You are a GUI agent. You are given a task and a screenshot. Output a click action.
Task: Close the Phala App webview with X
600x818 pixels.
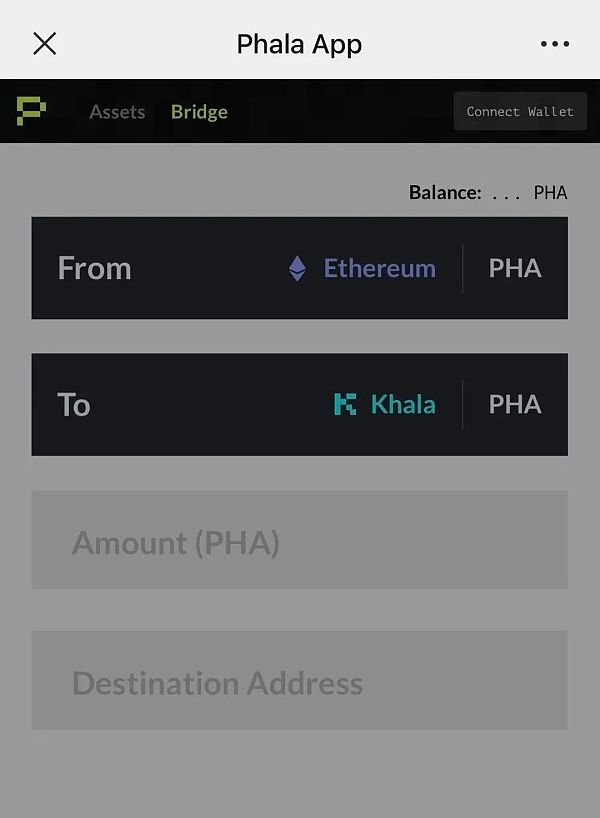[x=45, y=44]
